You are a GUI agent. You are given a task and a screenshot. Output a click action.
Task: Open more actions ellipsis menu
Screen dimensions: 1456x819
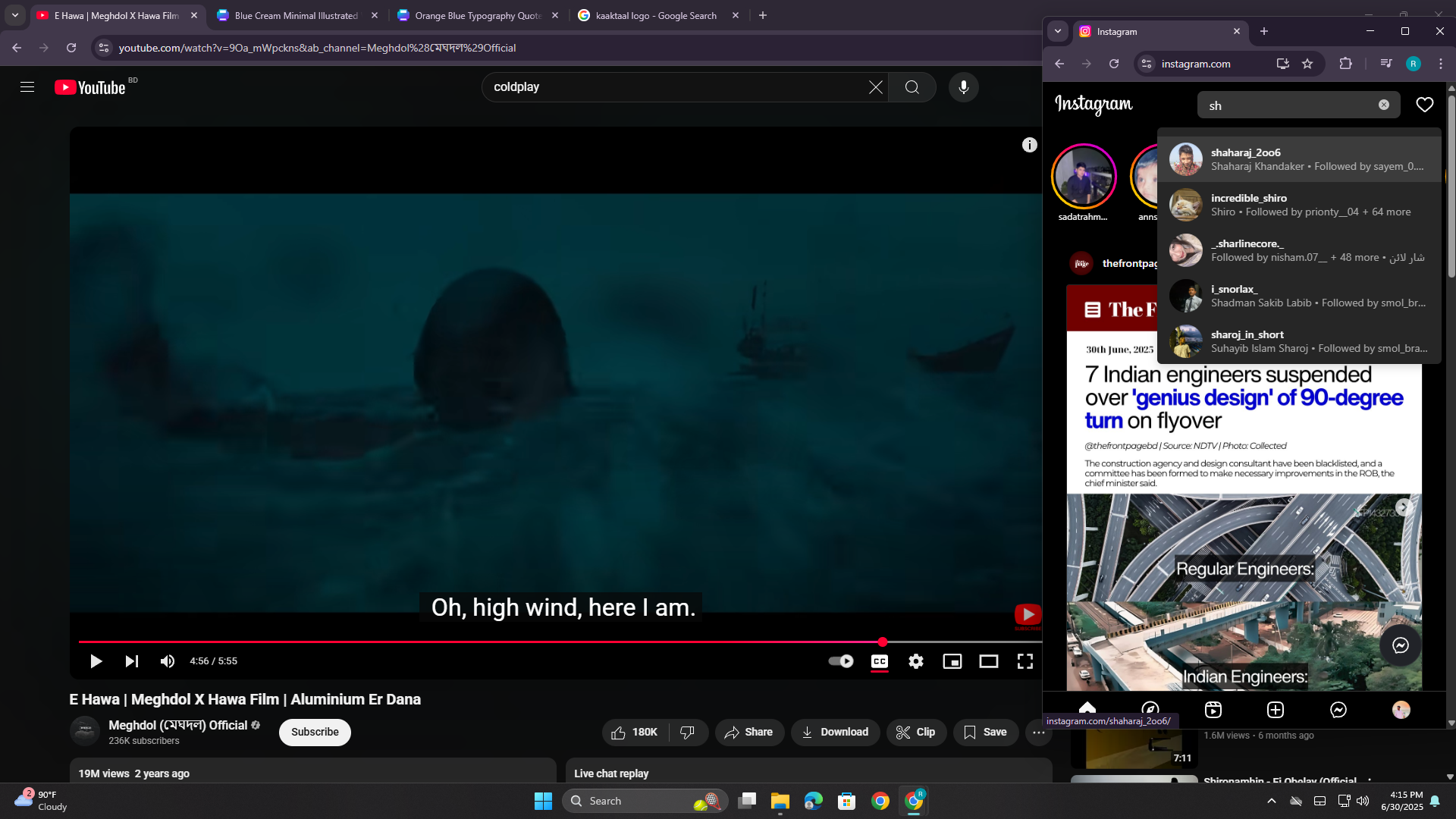click(x=1039, y=732)
